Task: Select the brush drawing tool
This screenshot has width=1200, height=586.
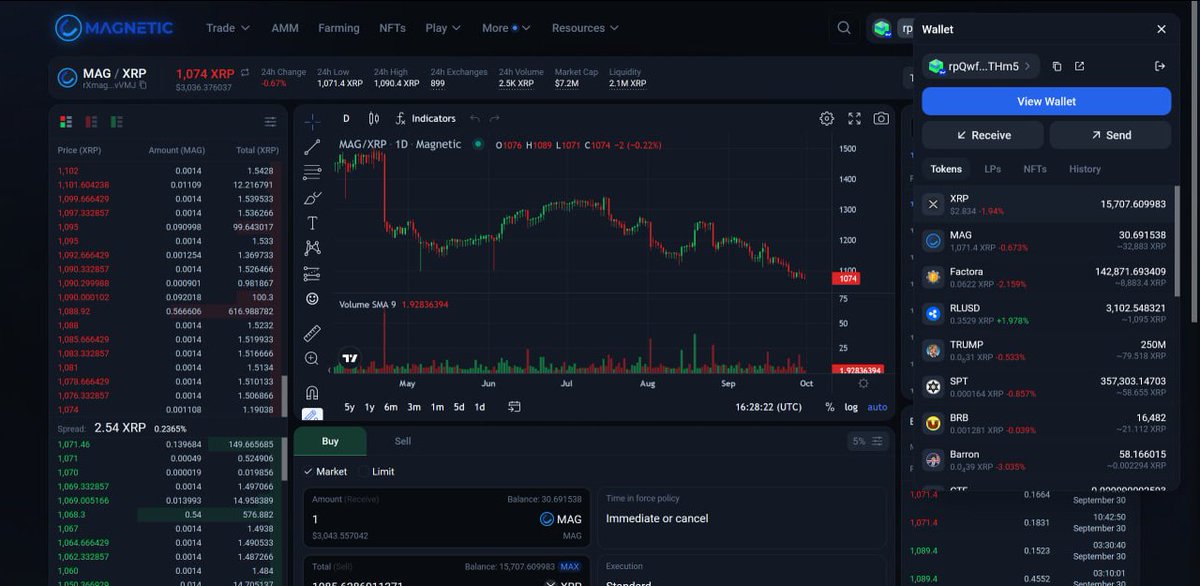Action: coord(312,198)
